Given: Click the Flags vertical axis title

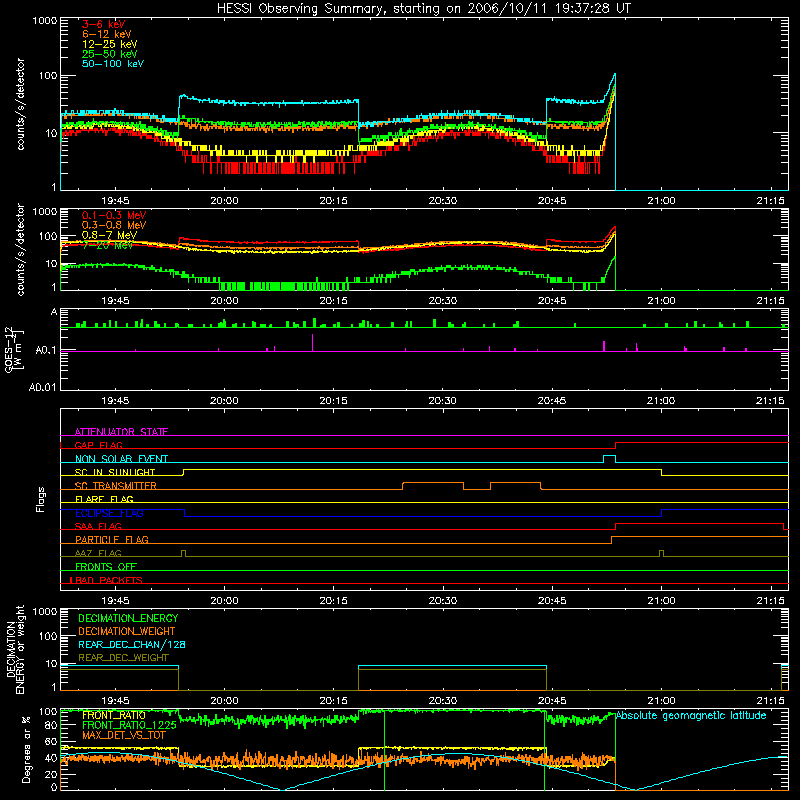Looking at the screenshot, I should [41, 499].
